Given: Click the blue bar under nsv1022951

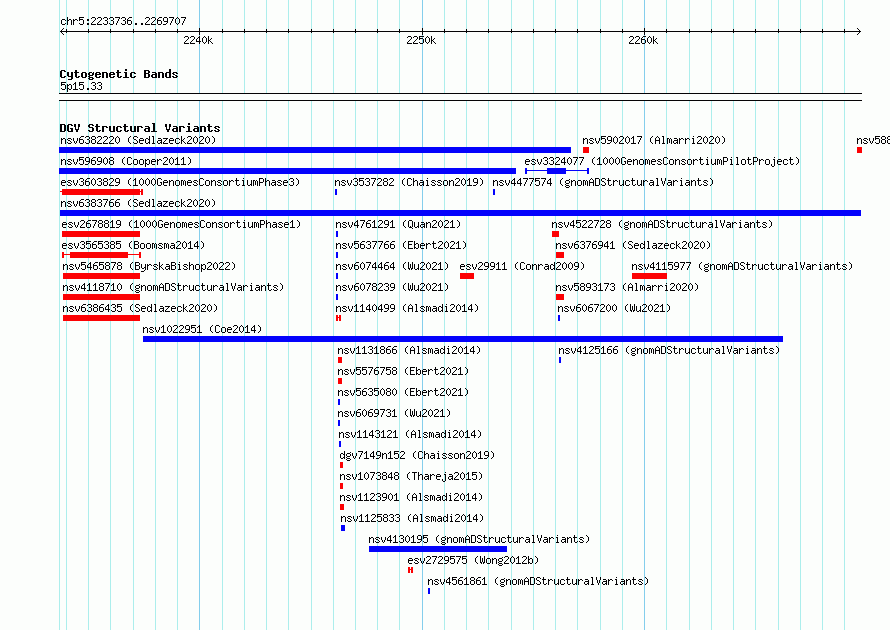Looking at the screenshot, I should pos(463,339).
